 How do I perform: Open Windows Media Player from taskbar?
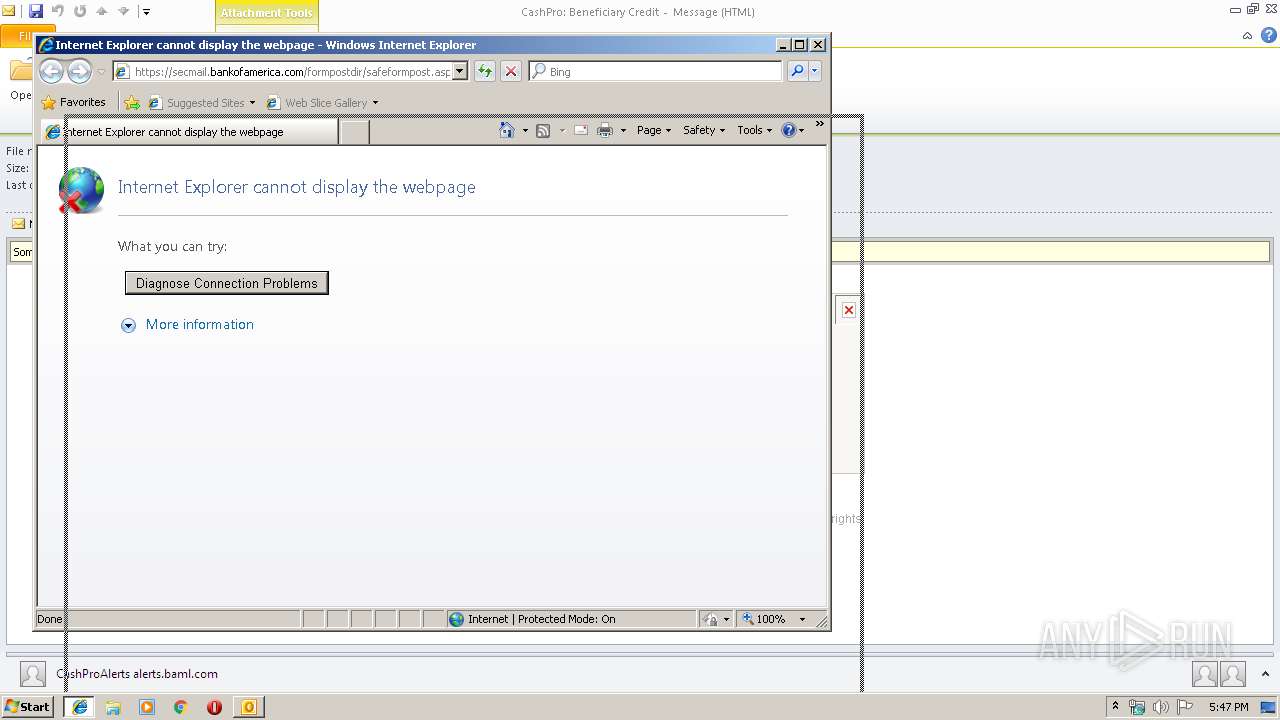147,707
